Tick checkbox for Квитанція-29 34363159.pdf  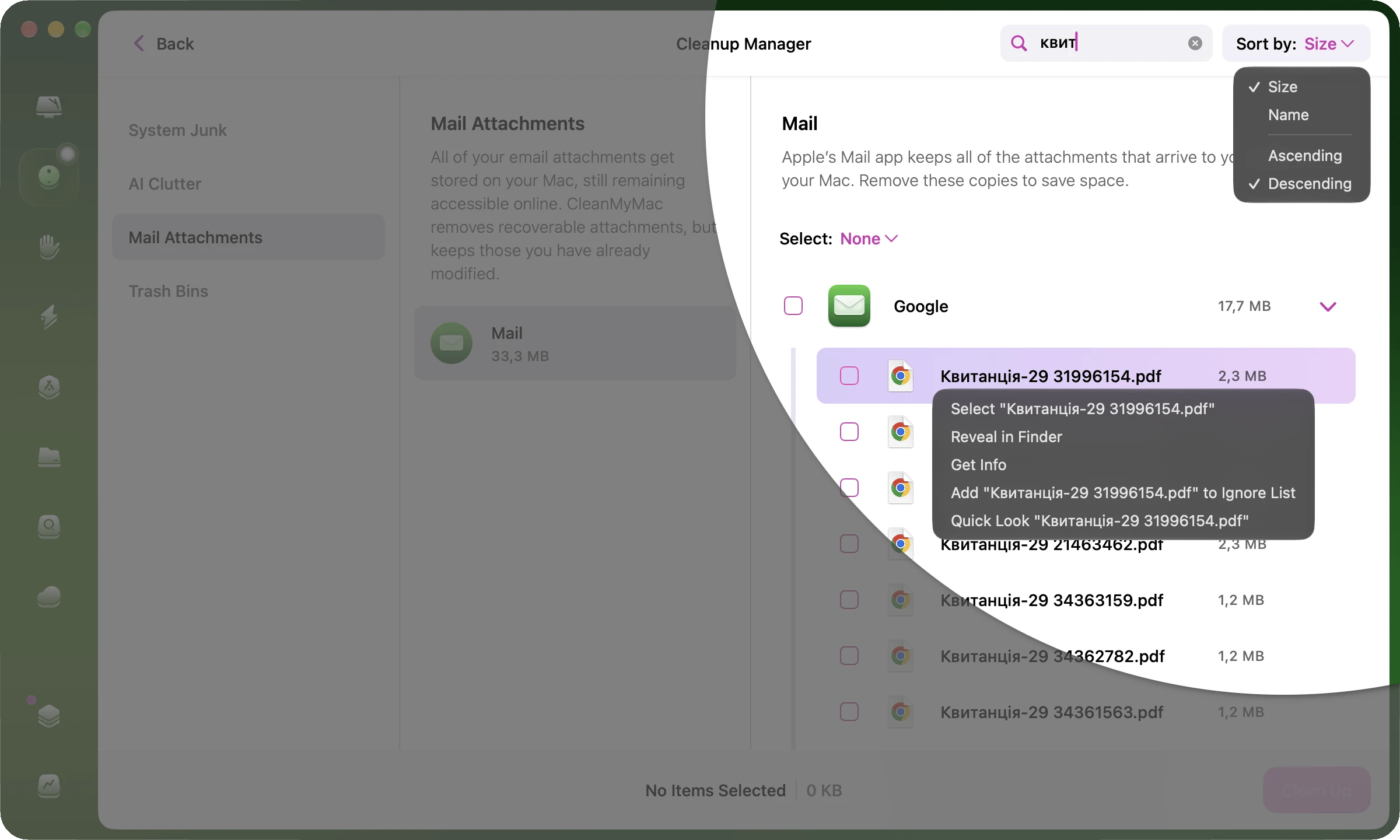click(849, 600)
